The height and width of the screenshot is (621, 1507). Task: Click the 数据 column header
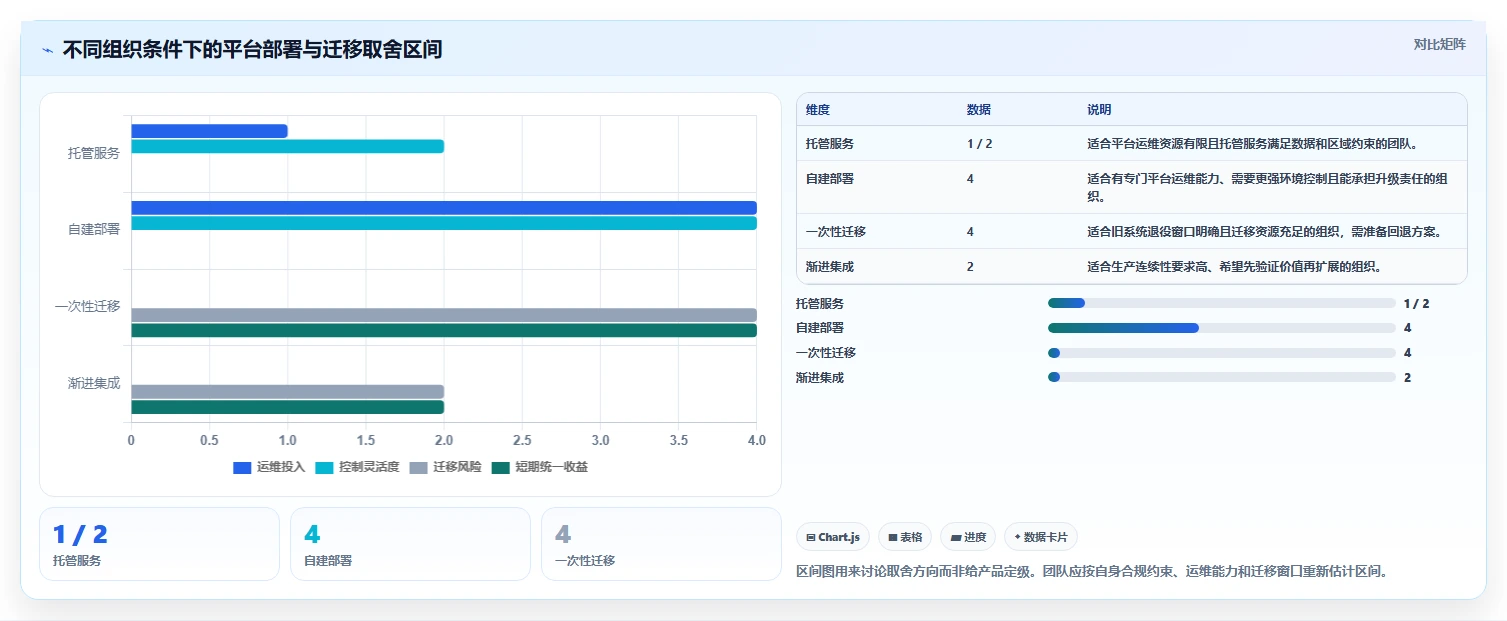click(x=979, y=110)
